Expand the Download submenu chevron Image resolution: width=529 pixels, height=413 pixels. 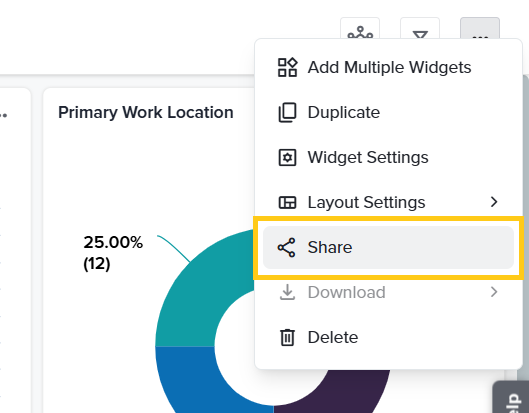[x=494, y=292]
